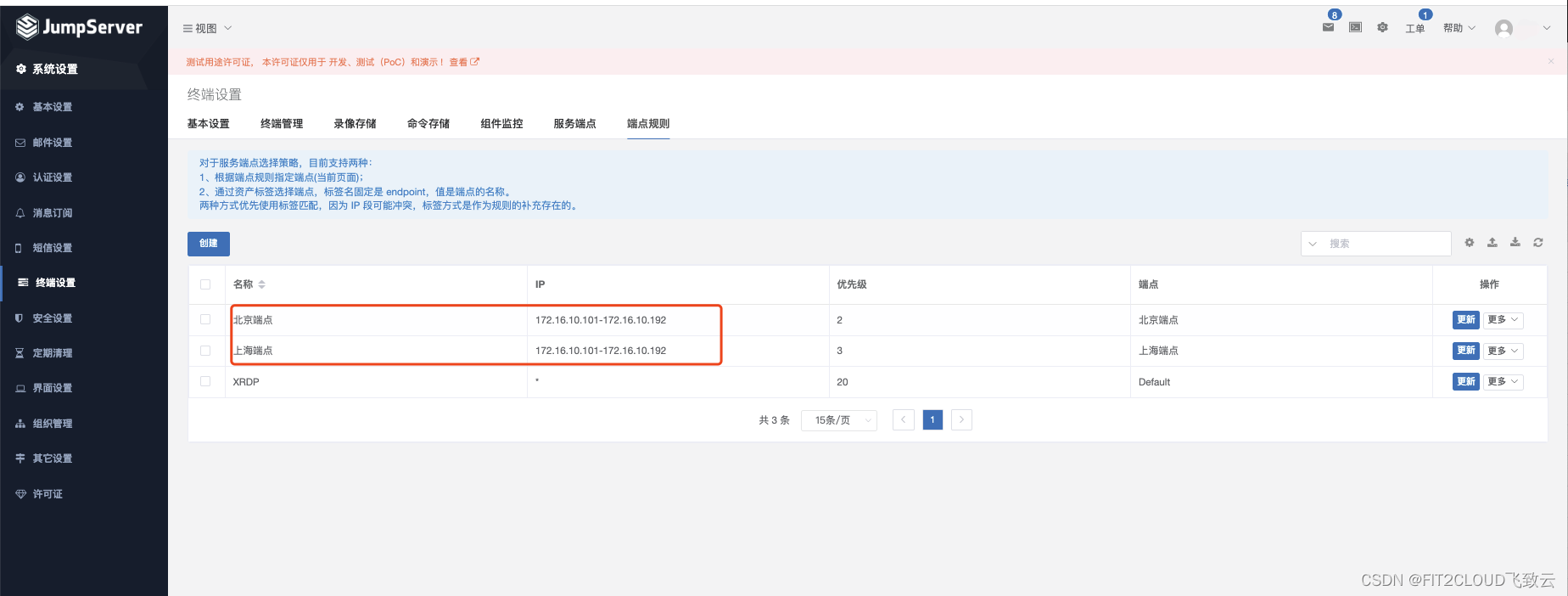
Task: Click priority value 20 in XRDP row
Action: (x=843, y=382)
